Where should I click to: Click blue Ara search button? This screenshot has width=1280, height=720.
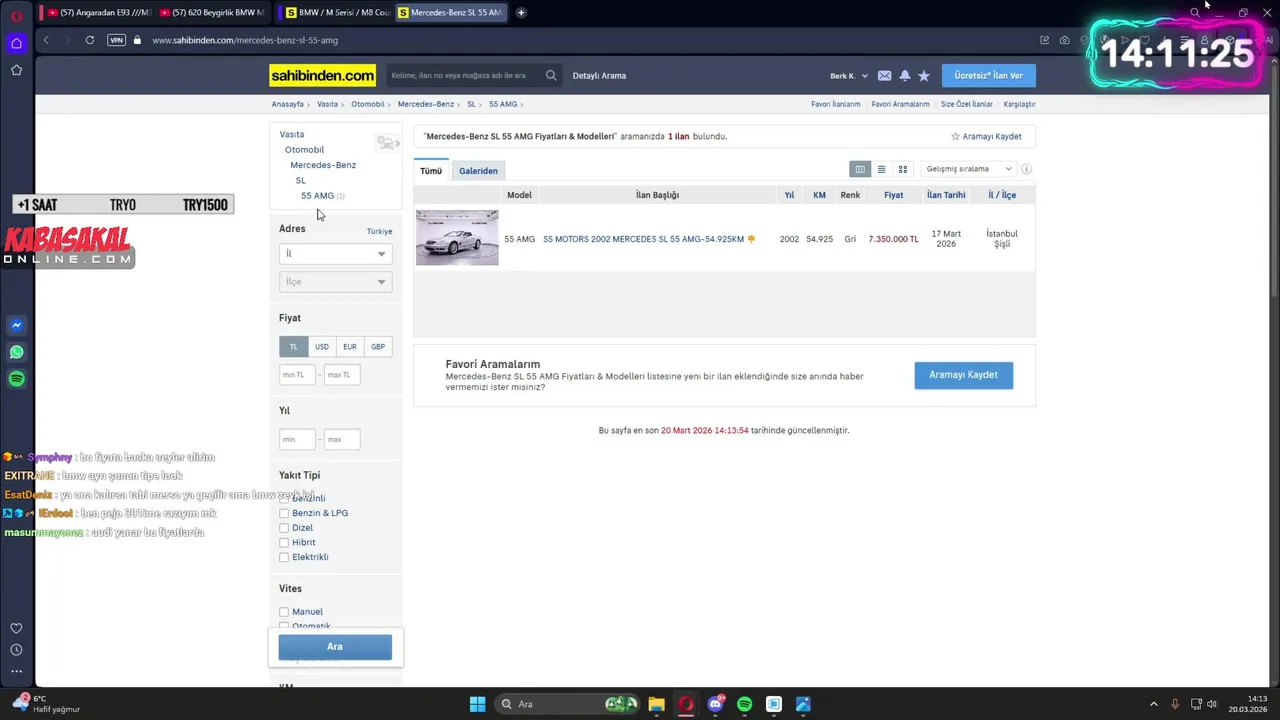point(335,647)
